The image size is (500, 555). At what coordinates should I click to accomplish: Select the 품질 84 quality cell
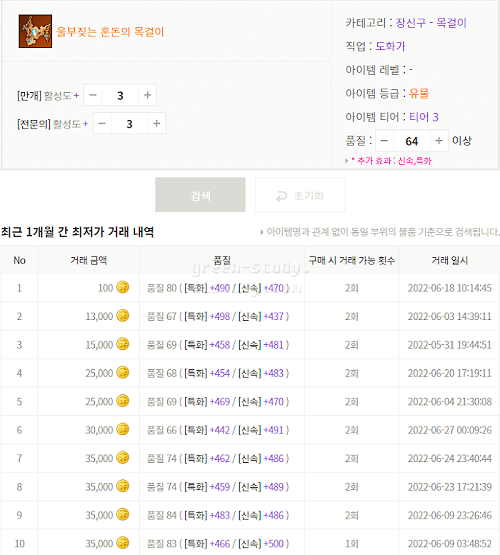pos(222,515)
